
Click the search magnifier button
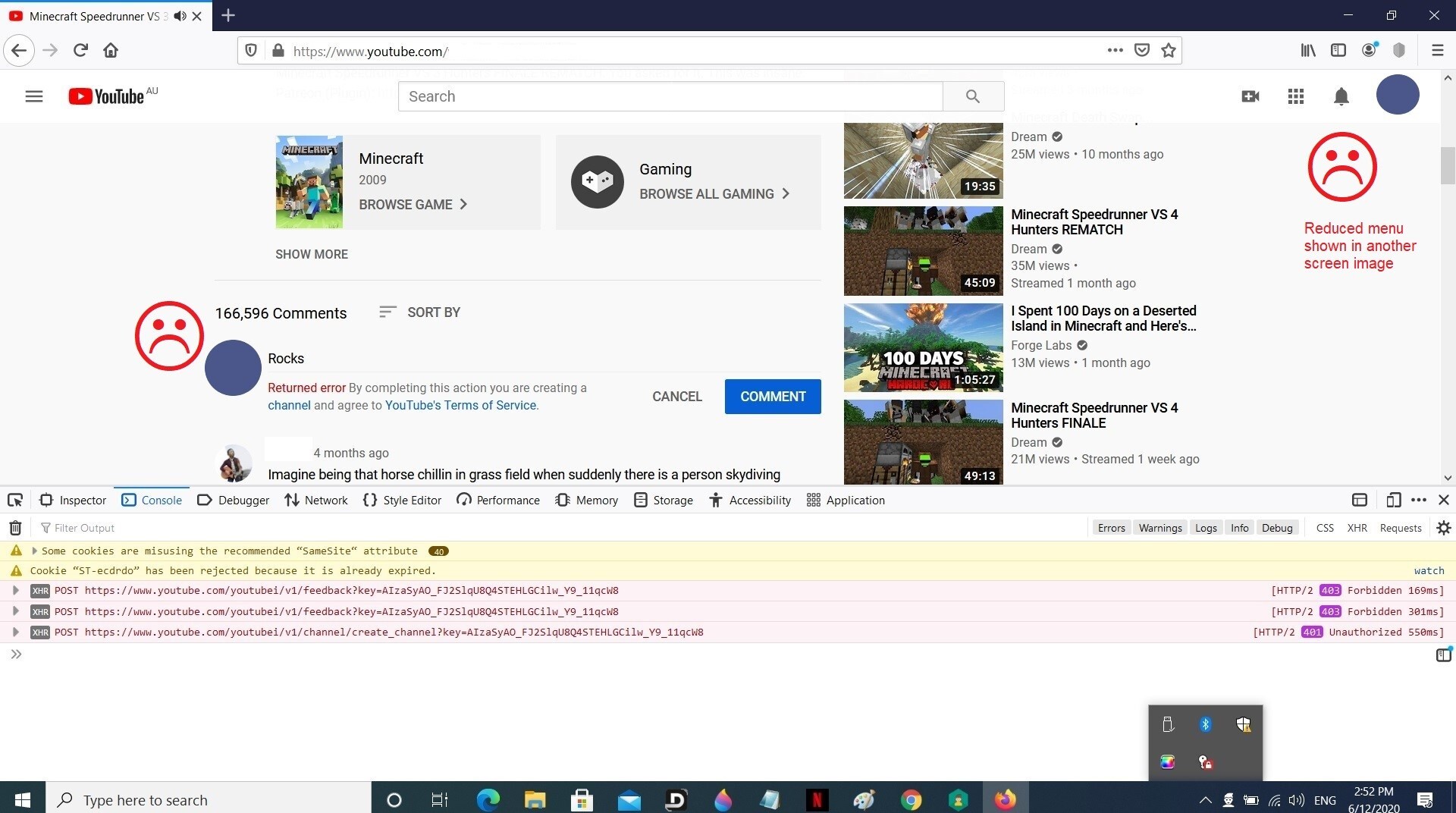(x=973, y=96)
